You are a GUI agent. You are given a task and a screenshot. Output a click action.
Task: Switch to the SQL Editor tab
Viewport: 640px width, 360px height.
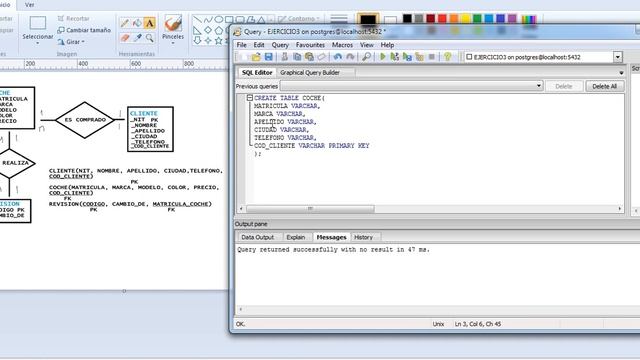pyautogui.click(x=257, y=73)
